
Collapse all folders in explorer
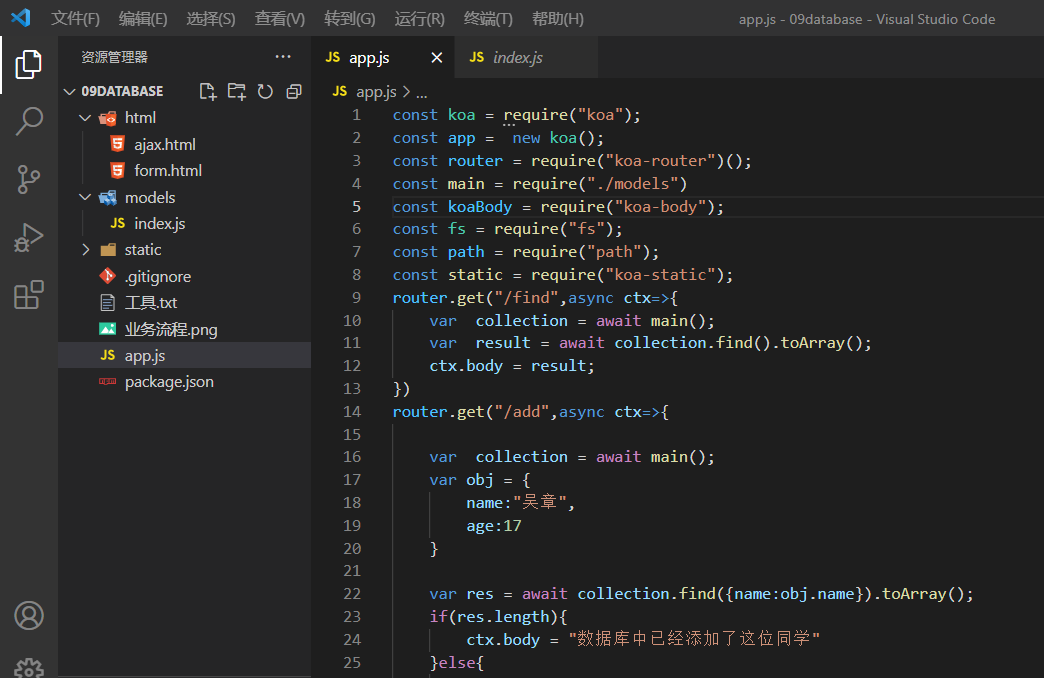294,91
